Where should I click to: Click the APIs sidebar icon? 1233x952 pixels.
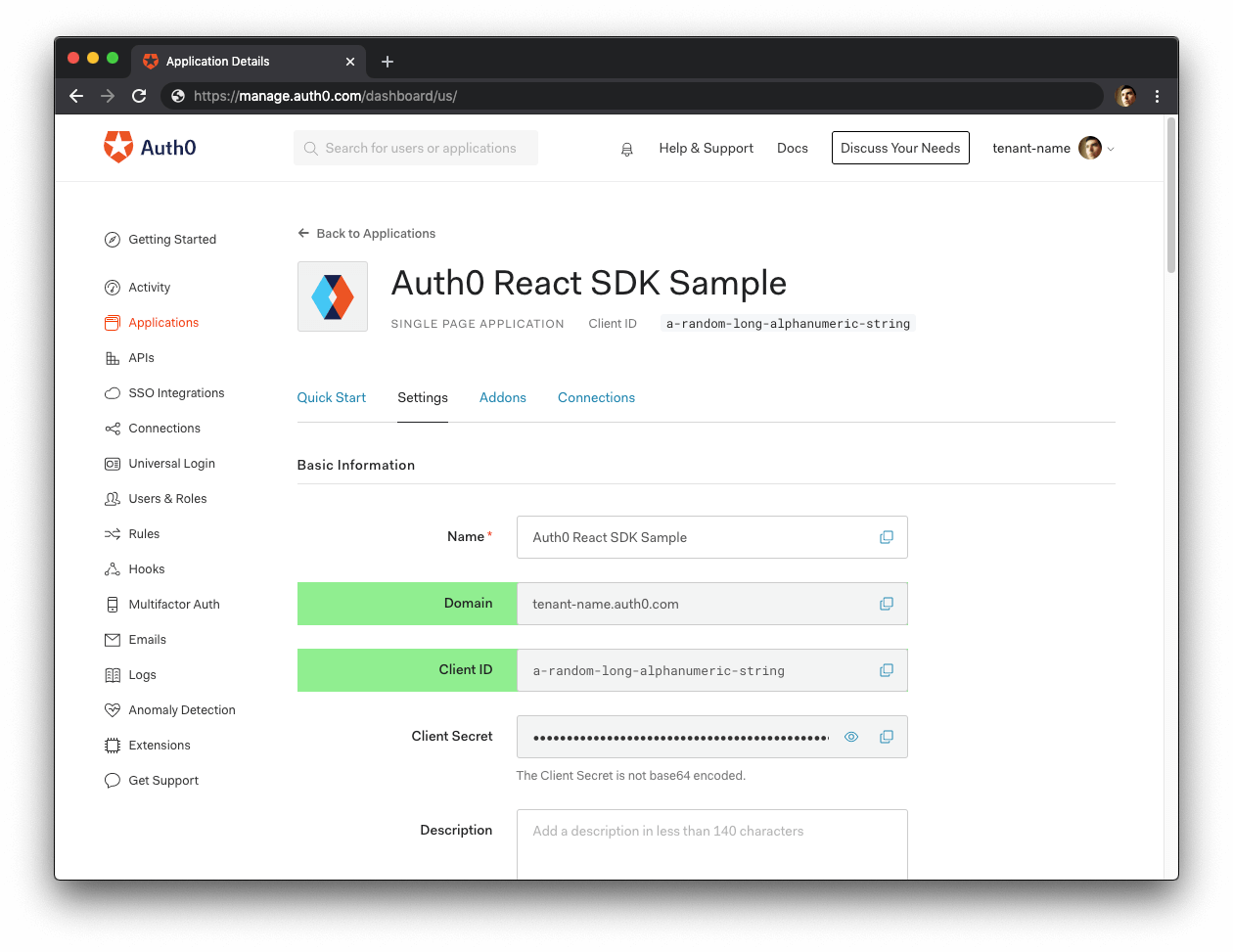[113, 358]
